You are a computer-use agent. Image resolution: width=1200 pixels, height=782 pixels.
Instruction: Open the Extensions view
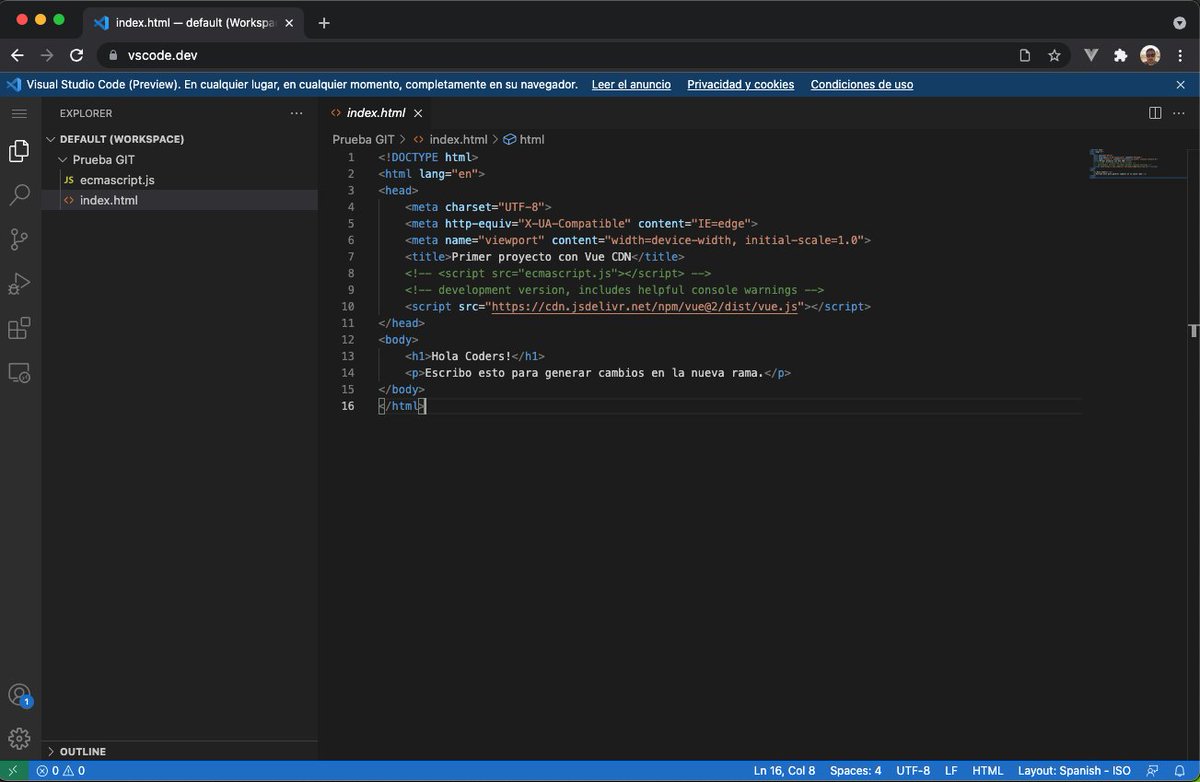click(19, 328)
